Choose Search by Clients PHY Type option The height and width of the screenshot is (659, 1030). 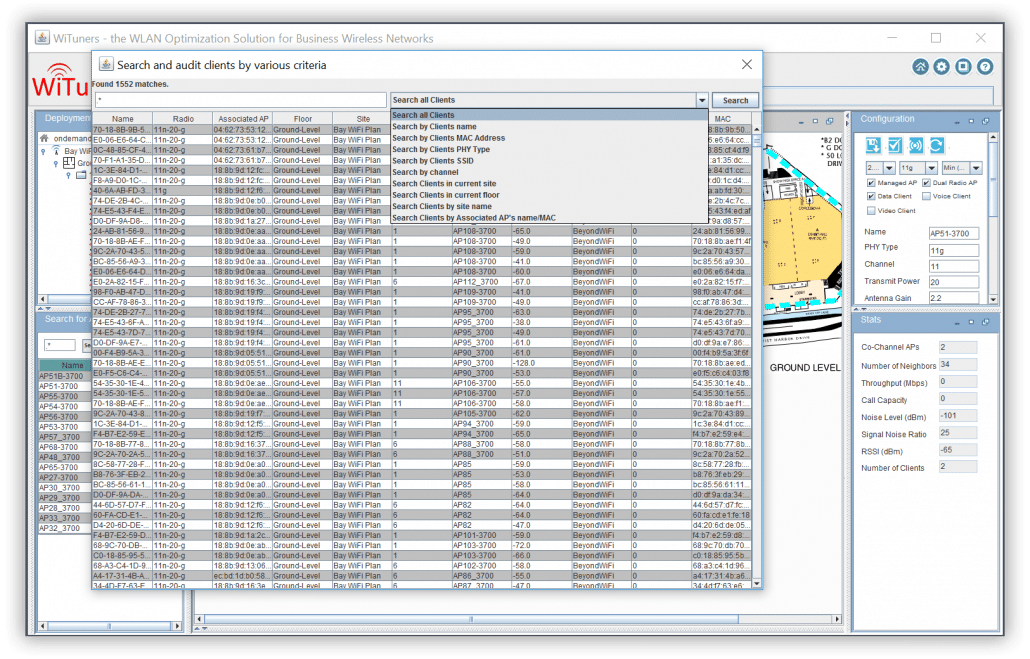pos(549,149)
